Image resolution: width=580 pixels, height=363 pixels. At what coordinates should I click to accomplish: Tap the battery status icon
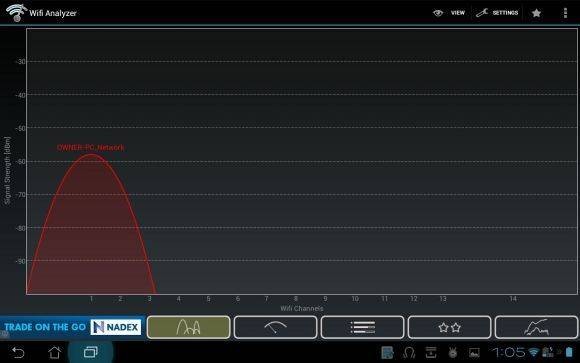click(569, 352)
